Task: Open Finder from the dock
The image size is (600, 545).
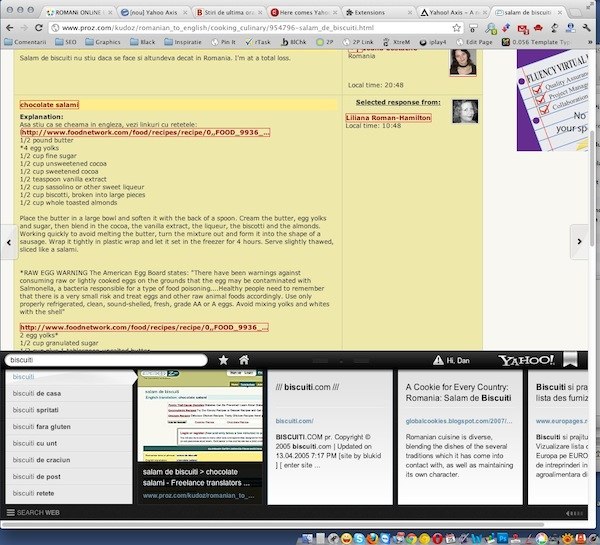Action: tap(307, 538)
